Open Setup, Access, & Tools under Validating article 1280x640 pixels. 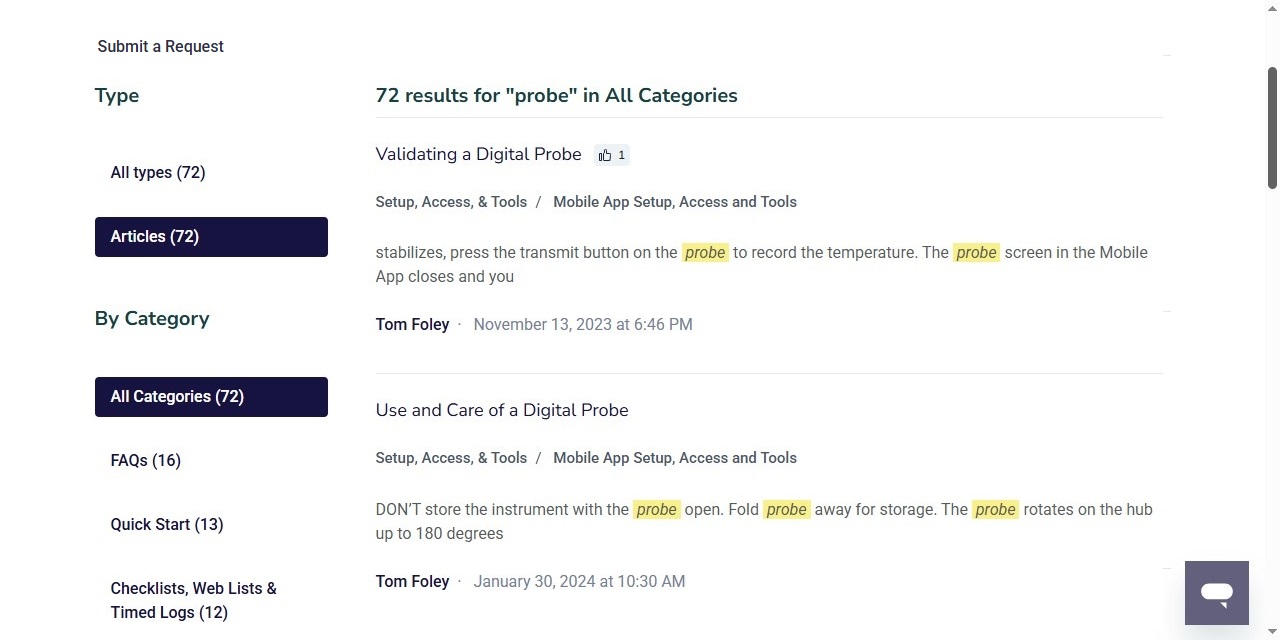tap(451, 202)
